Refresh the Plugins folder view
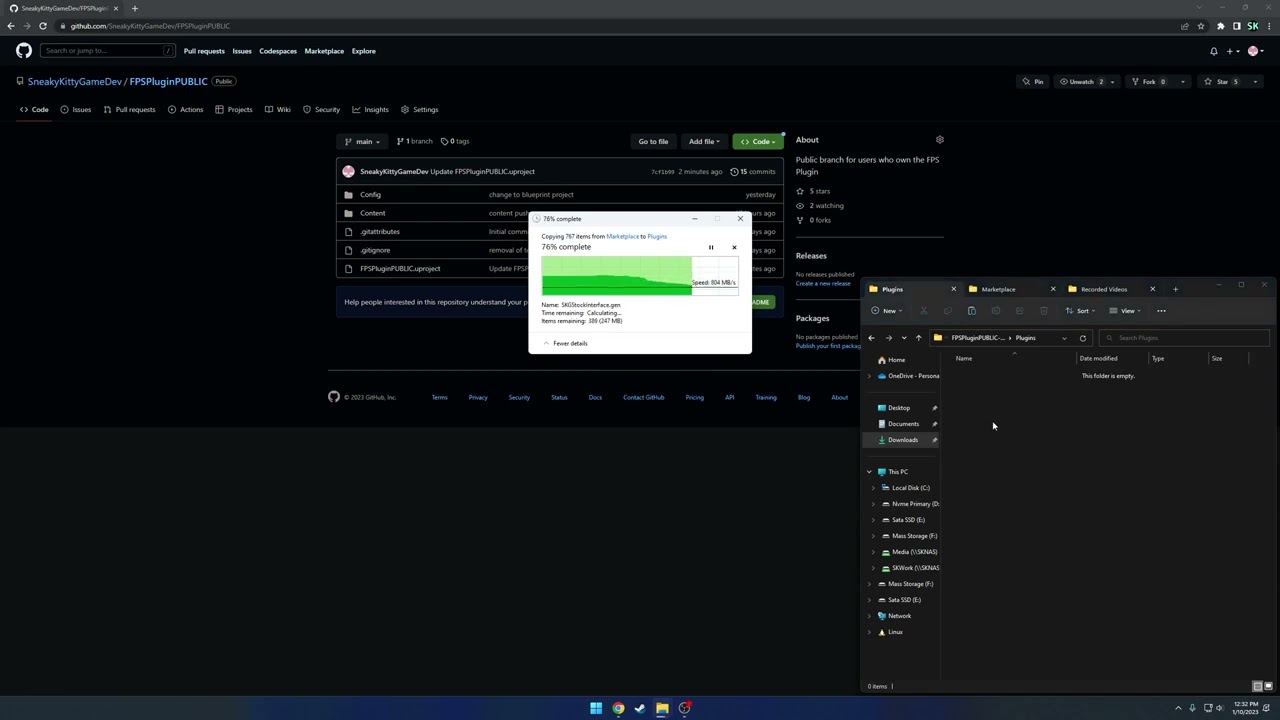This screenshot has width=1280, height=720. [1082, 338]
